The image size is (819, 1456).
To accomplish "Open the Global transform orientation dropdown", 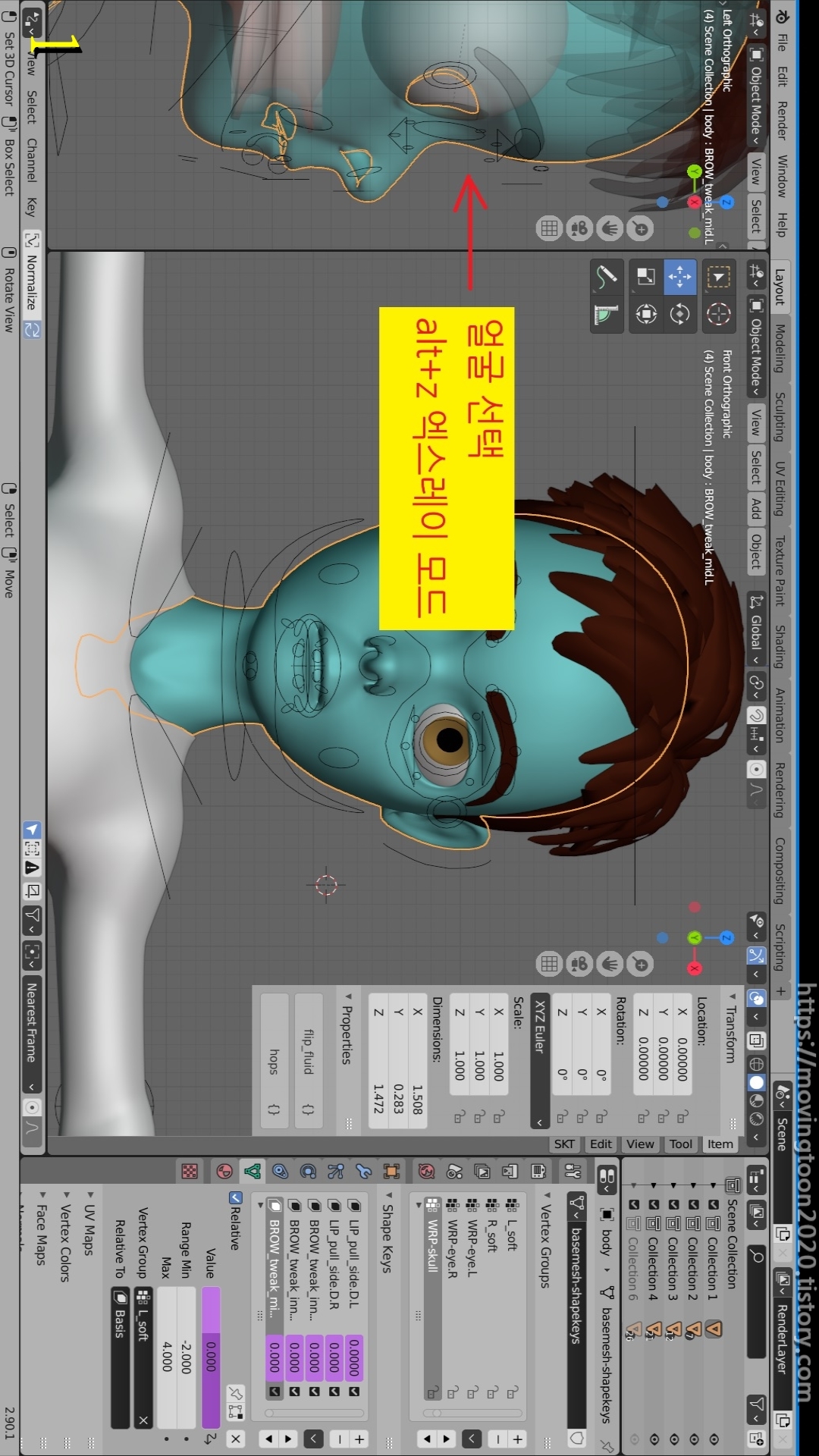I will (756, 628).
